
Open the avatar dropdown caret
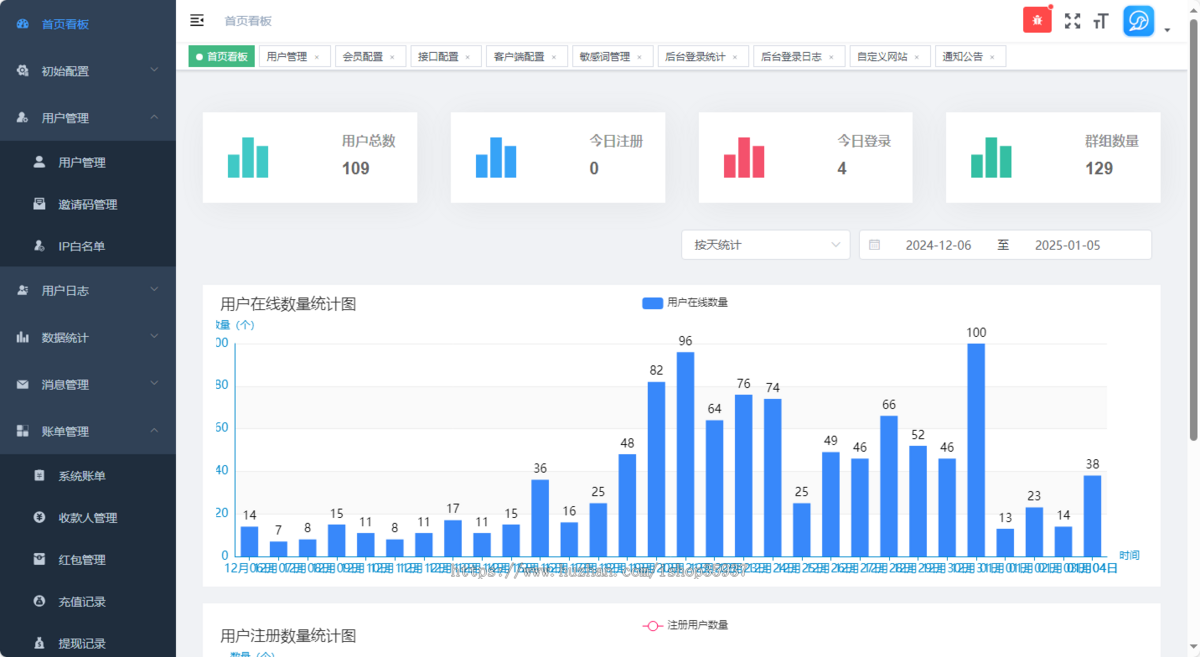[1167, 30]
